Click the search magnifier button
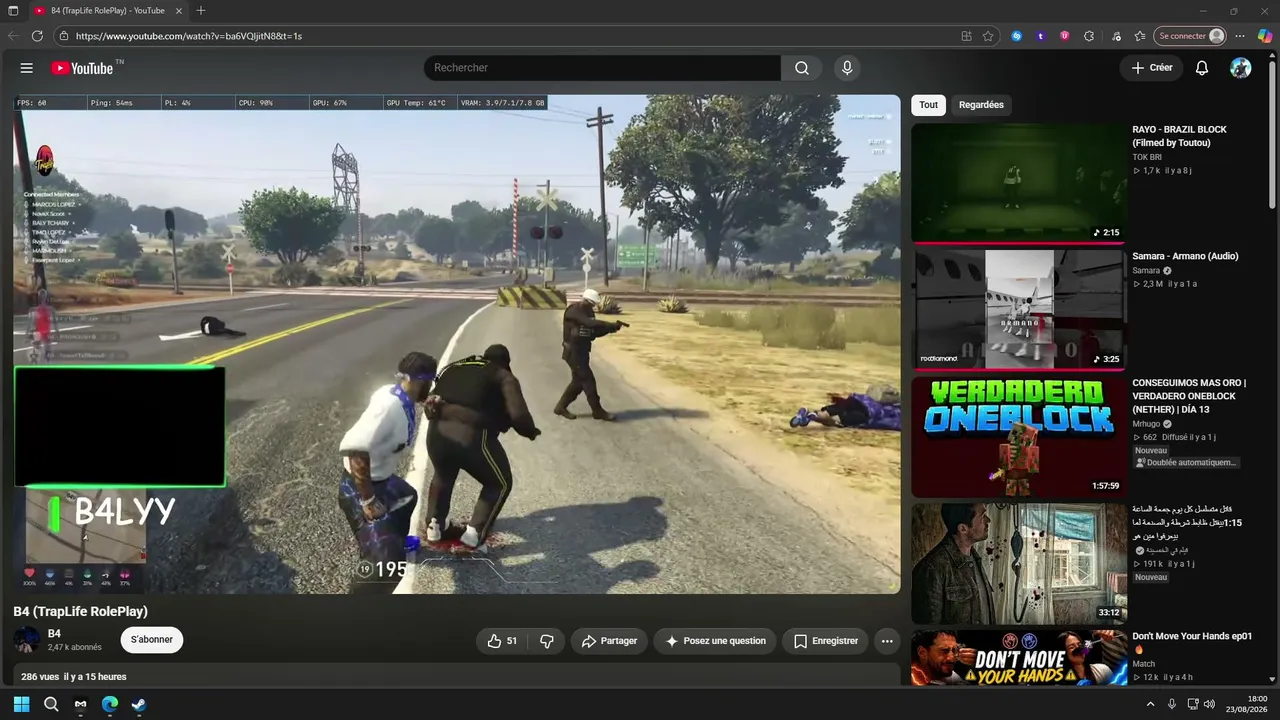This screenshot has width=1280, height=720. point(802,68)
